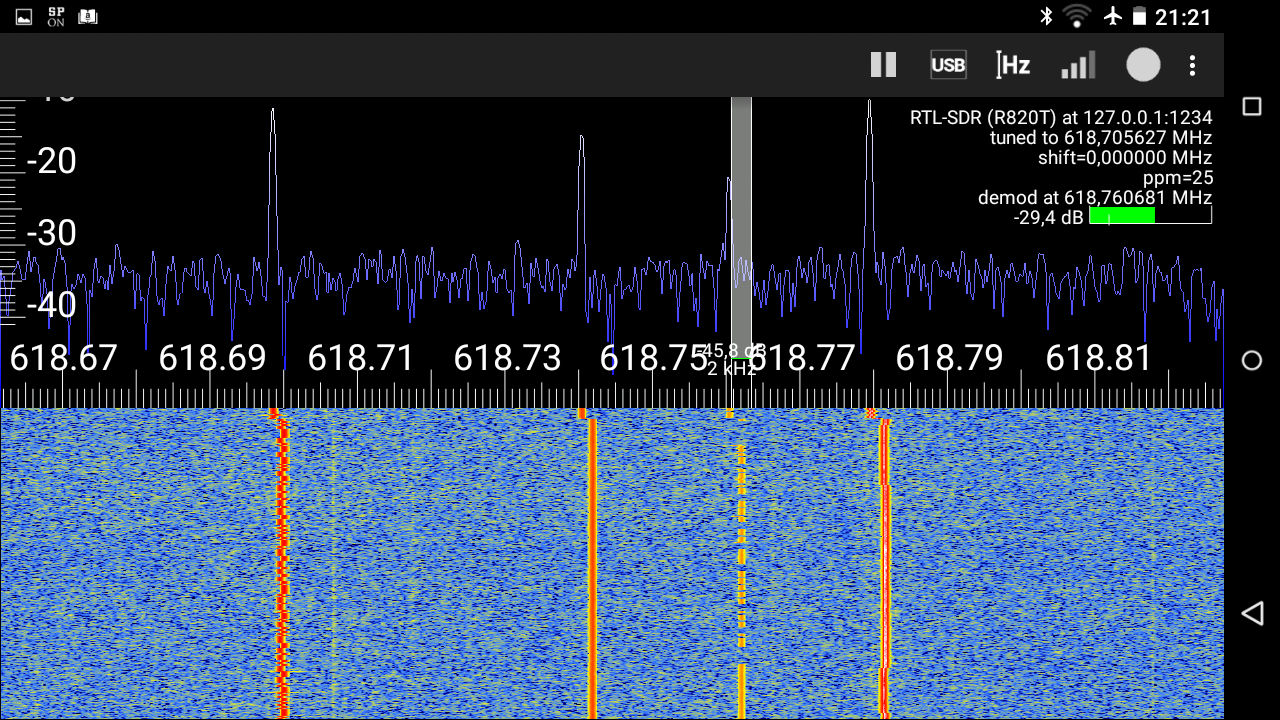
Task: Tap the spectrum peak near 618.74
Action: coord(582,198)
